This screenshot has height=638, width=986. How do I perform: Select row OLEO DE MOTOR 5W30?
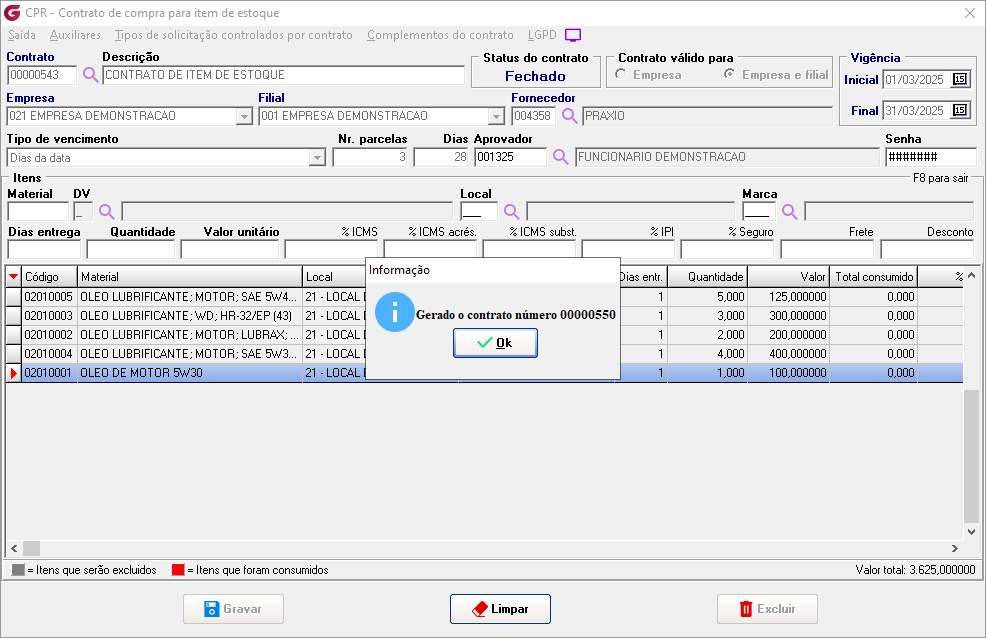click(x=484, y=373)
